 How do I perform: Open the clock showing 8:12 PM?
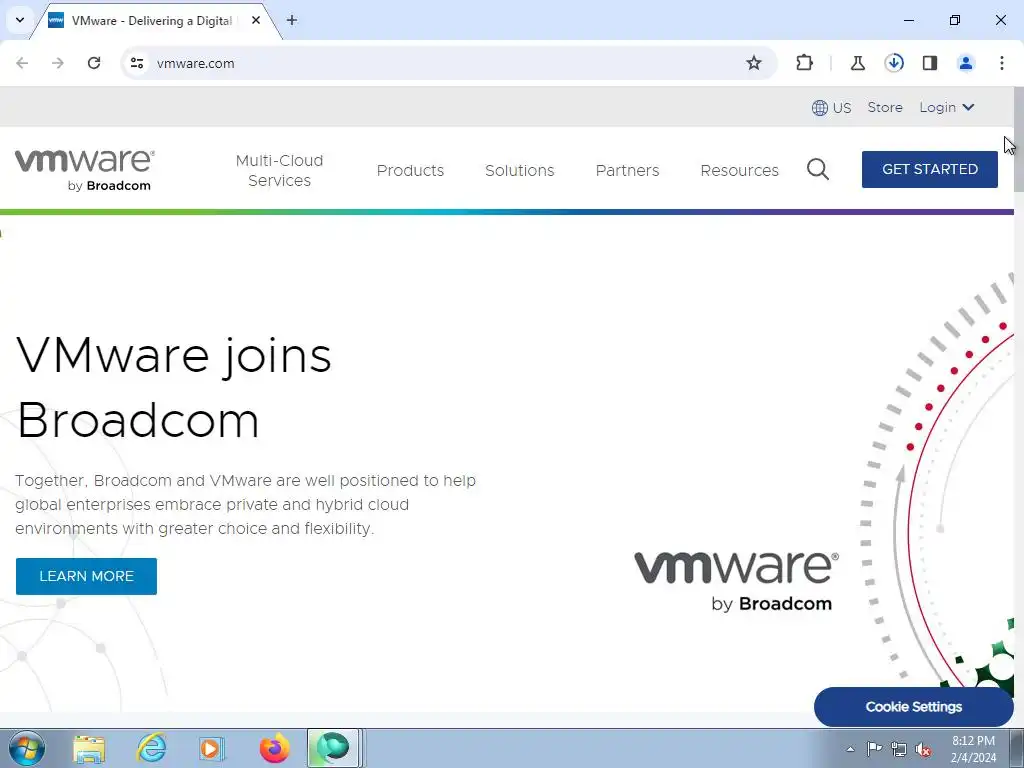pos(973,749)
